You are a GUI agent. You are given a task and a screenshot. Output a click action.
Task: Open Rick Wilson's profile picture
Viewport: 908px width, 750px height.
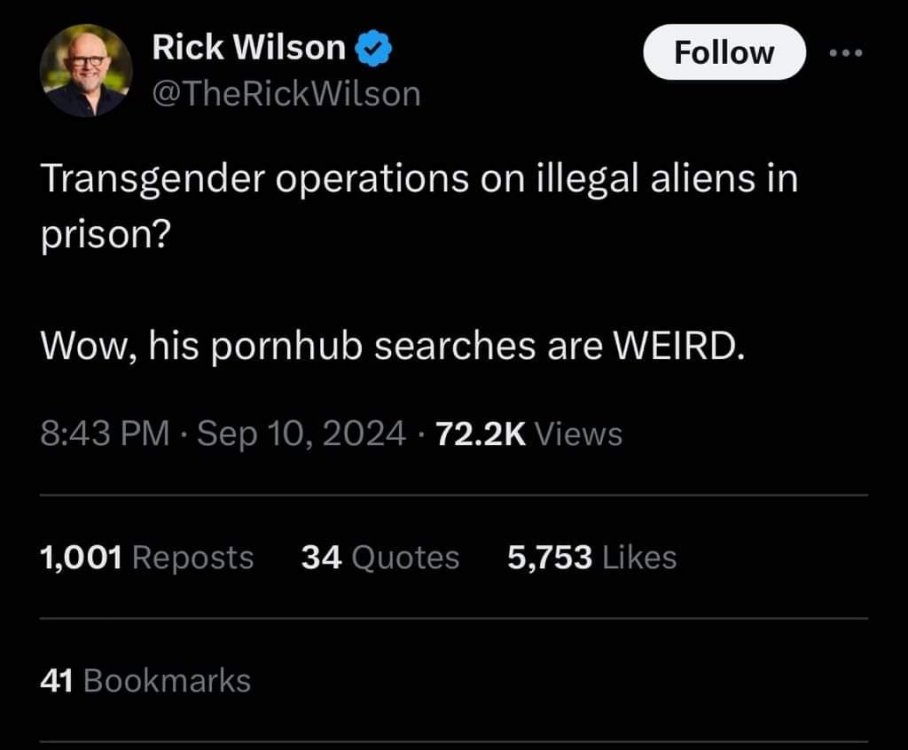click(86, 70)
